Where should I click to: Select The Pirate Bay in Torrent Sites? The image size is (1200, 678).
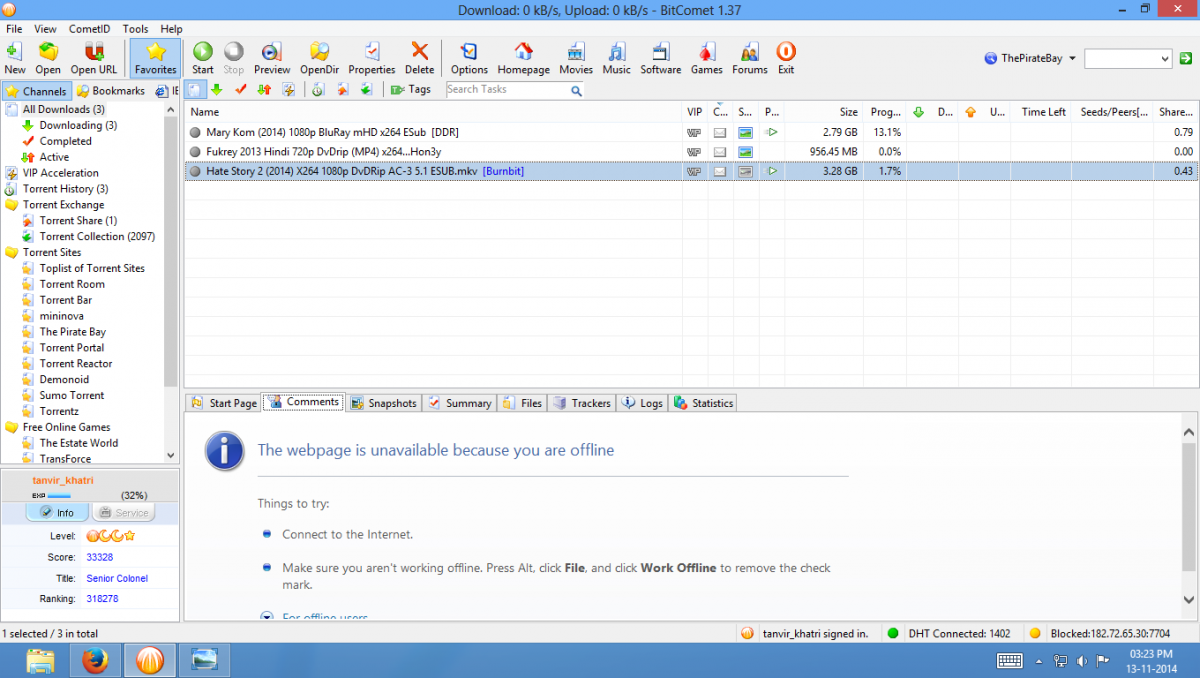[73, 332]
